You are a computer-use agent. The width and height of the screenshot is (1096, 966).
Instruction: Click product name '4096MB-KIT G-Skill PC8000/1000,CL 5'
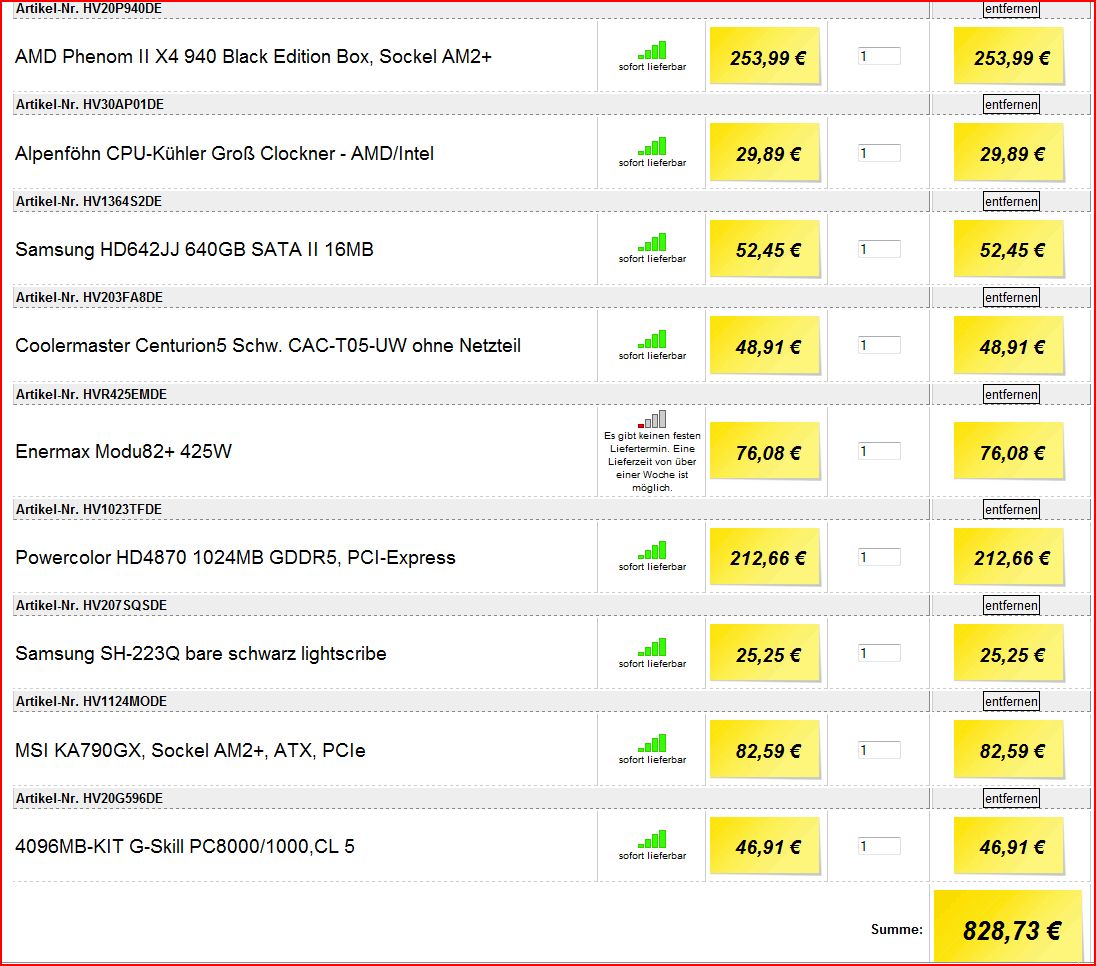pos(185,846)
